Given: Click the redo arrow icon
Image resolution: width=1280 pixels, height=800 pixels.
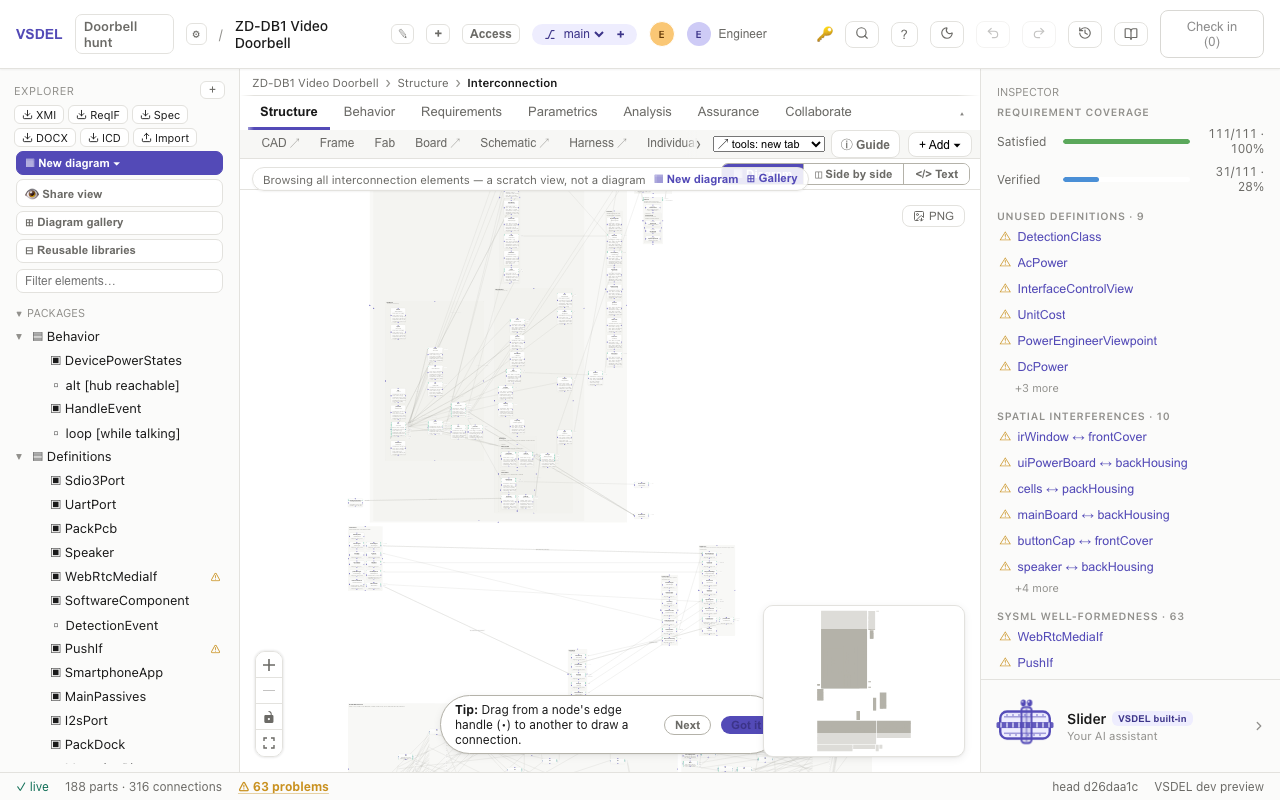Looking at the screenshot, I should [x=1038, y=34].
